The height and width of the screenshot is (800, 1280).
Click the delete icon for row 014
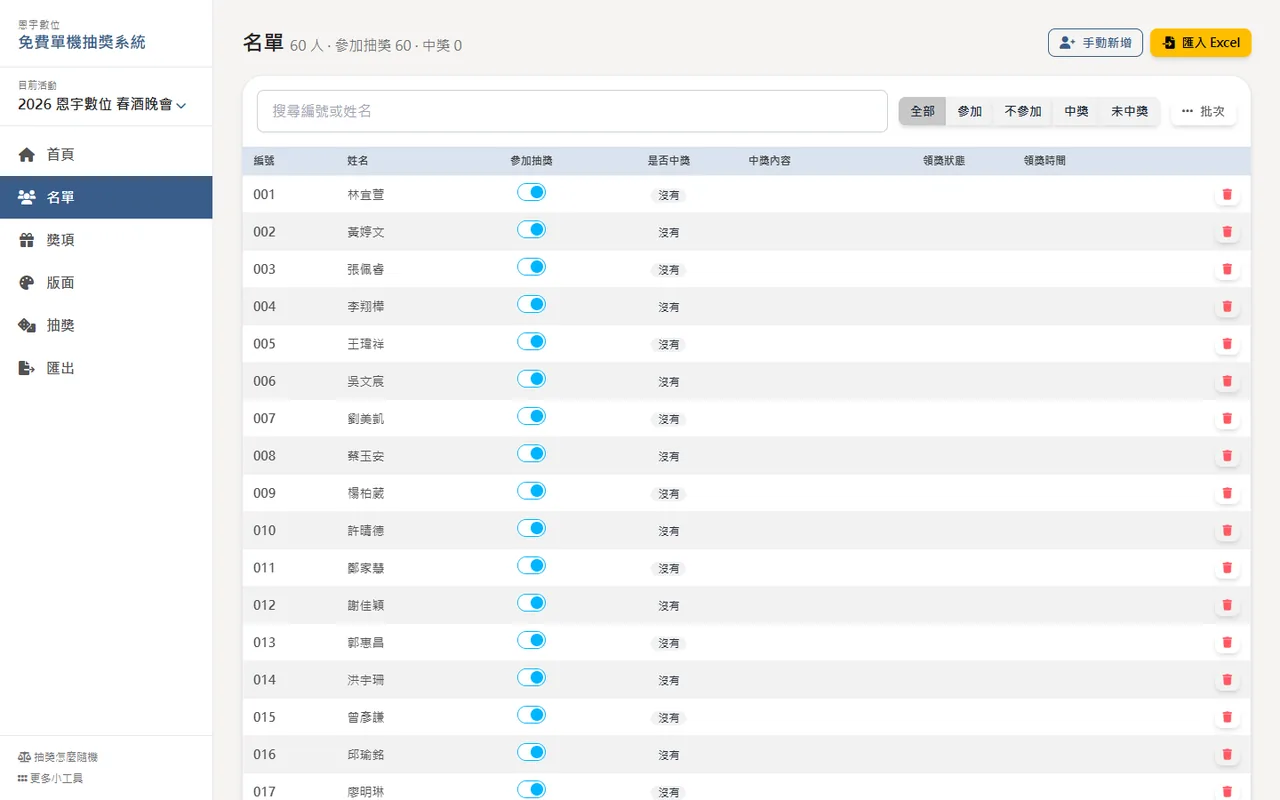(1227, 680)
